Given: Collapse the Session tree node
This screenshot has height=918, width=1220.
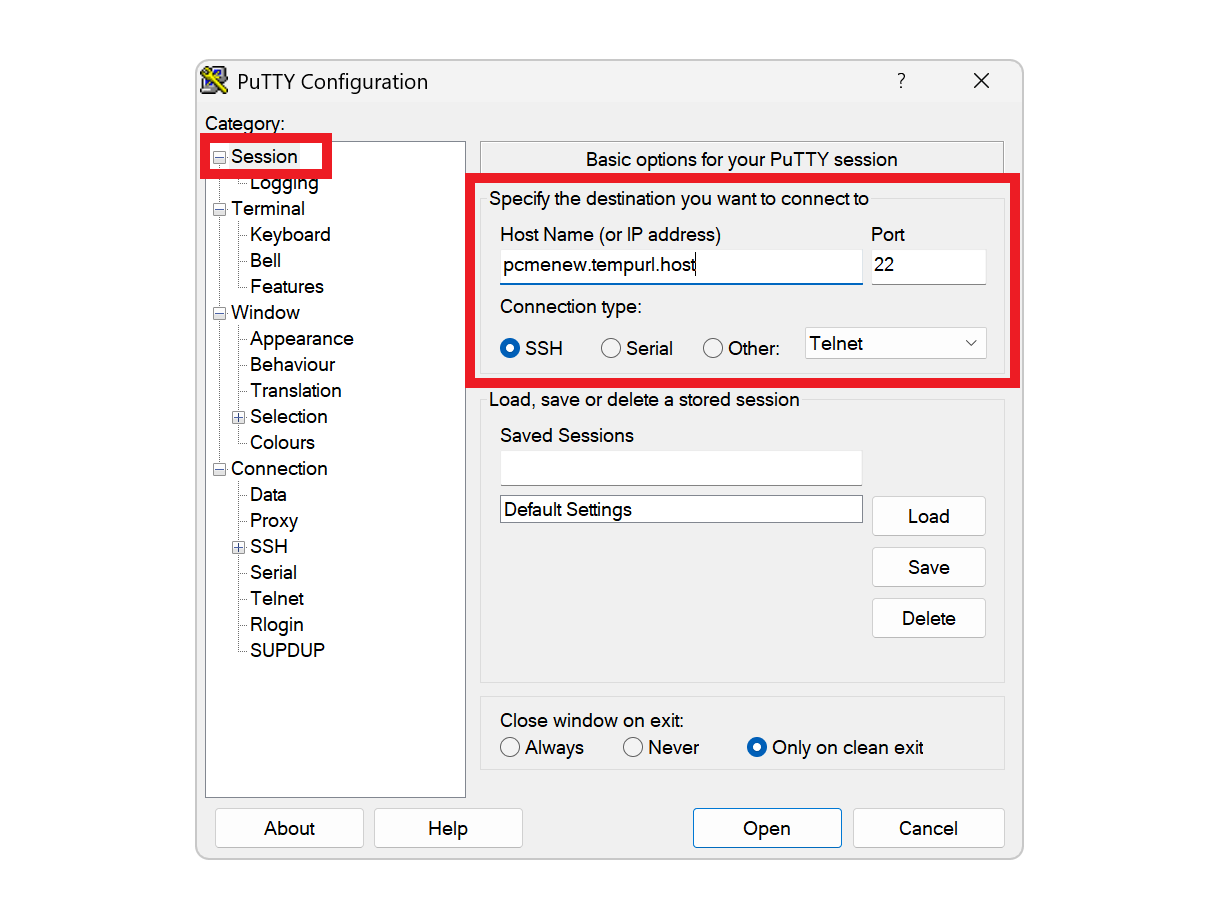Looking at the screenshot, I should tap(219, 157).
